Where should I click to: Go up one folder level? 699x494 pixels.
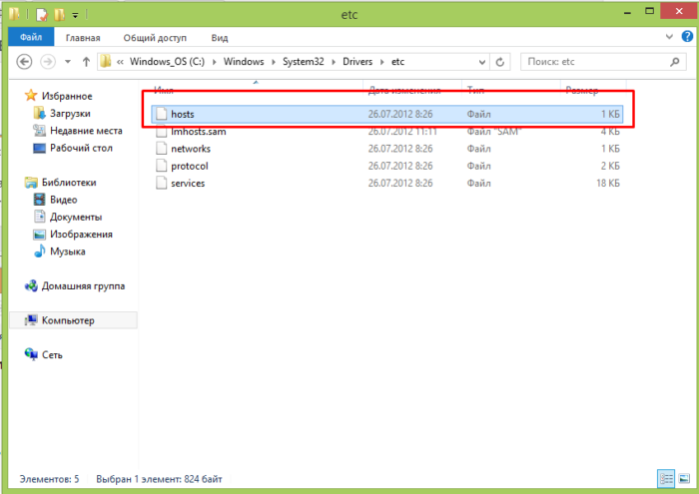tap(86, 62)
